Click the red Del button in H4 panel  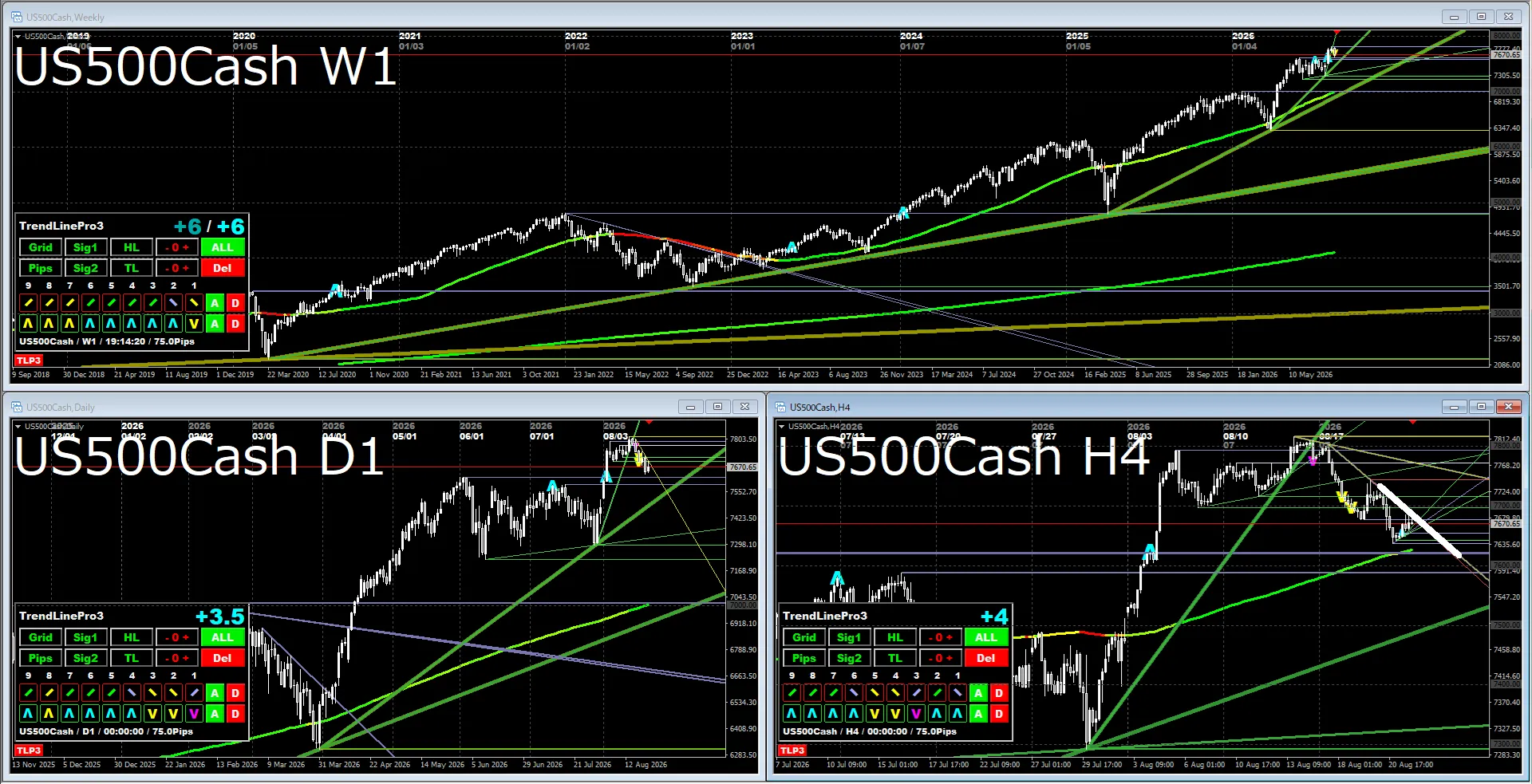(986, 658)
